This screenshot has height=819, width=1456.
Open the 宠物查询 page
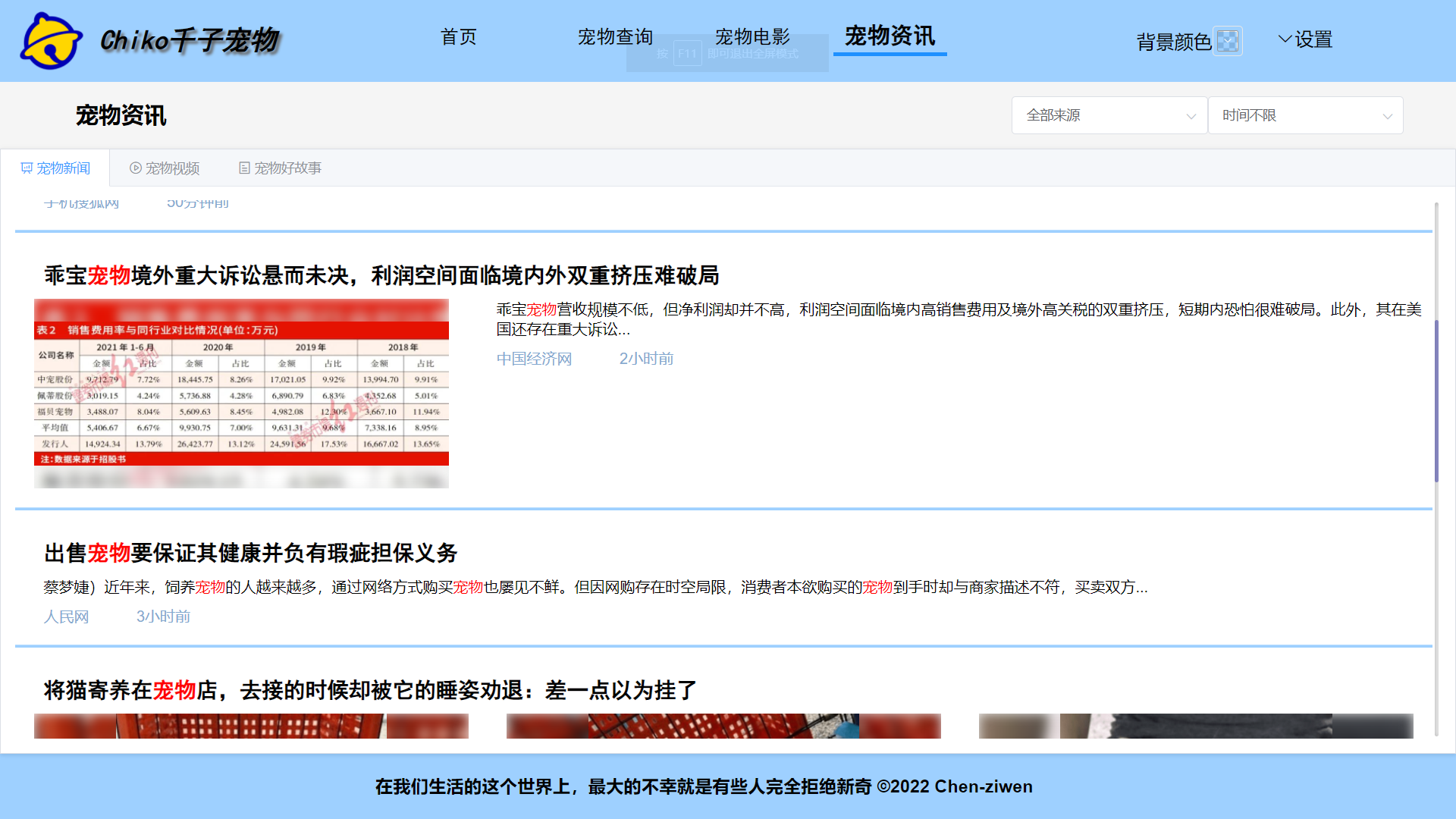pyautogui.click(x=616, y=36)
